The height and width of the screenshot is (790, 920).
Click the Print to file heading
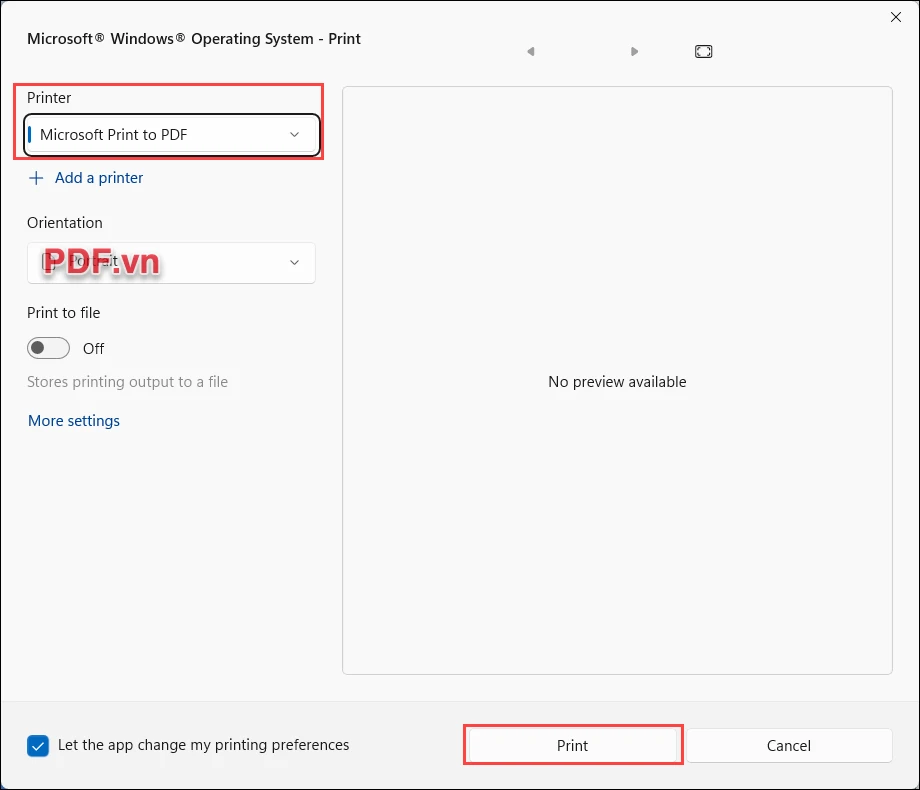pyautogui.click(x=63, y=313)
